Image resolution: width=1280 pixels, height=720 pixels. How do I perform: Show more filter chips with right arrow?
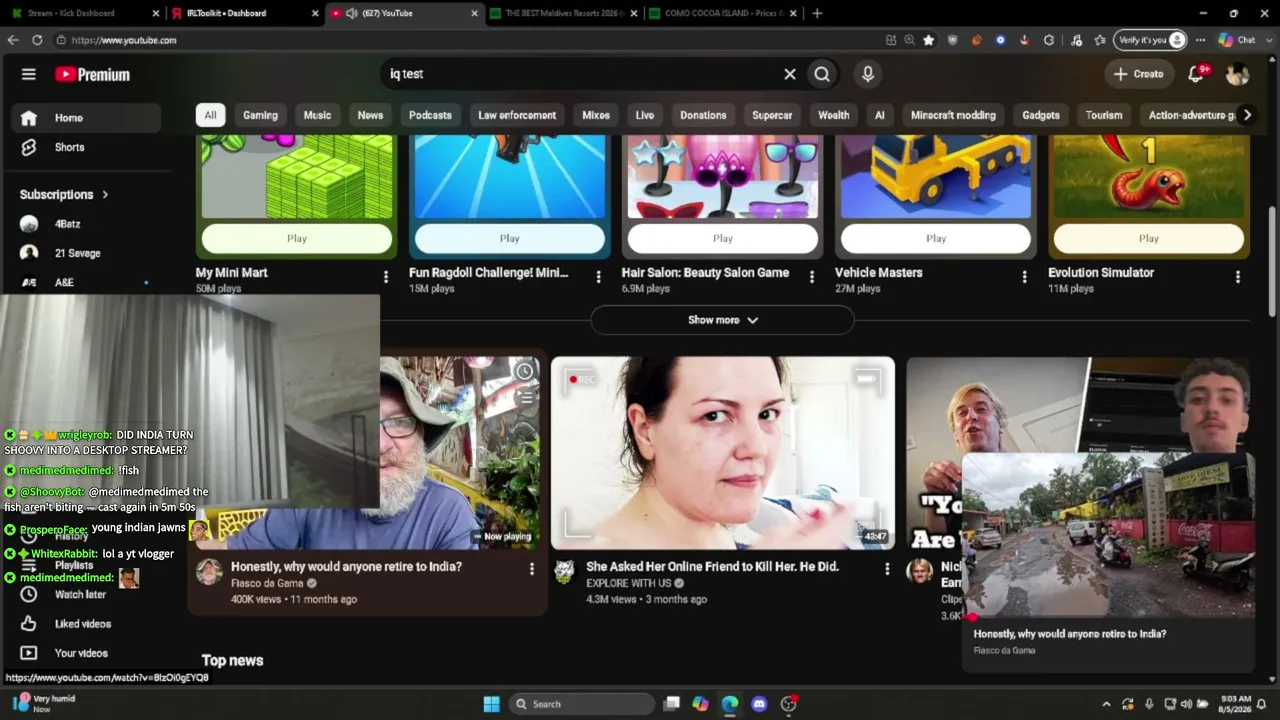1247,115
